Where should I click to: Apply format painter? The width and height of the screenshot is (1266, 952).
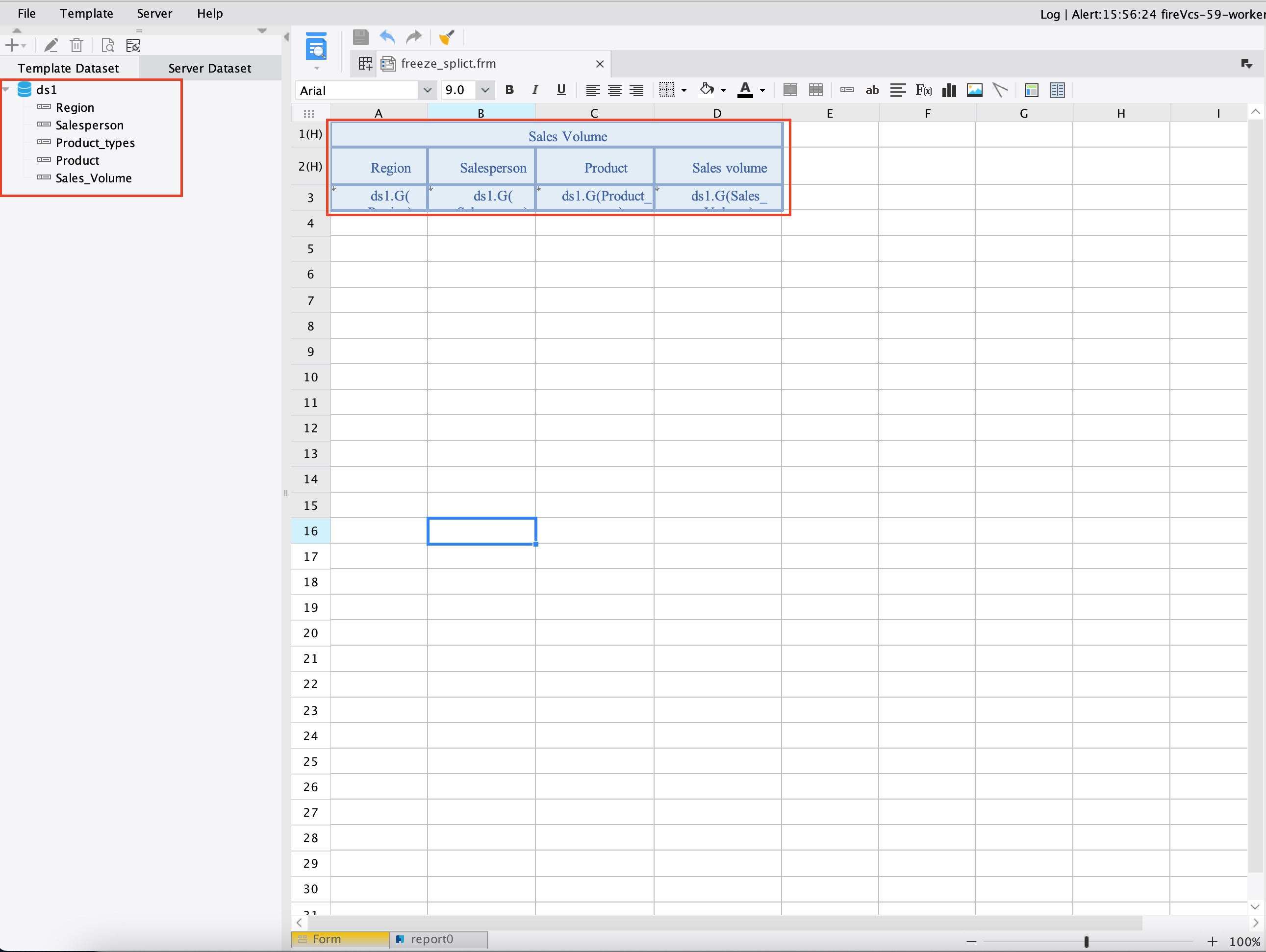click(x=447, y=37)
